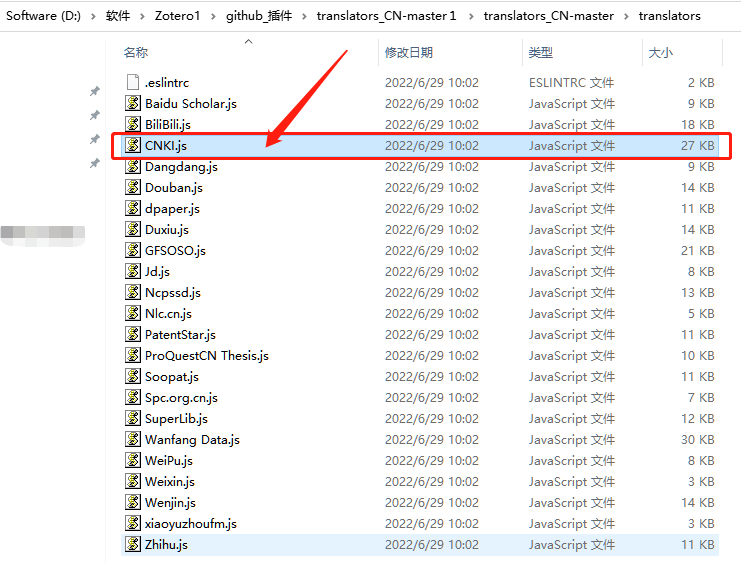Screen dimensions: 741x564
Task: Sort files by 类型 column header
Action: (541, 52)
